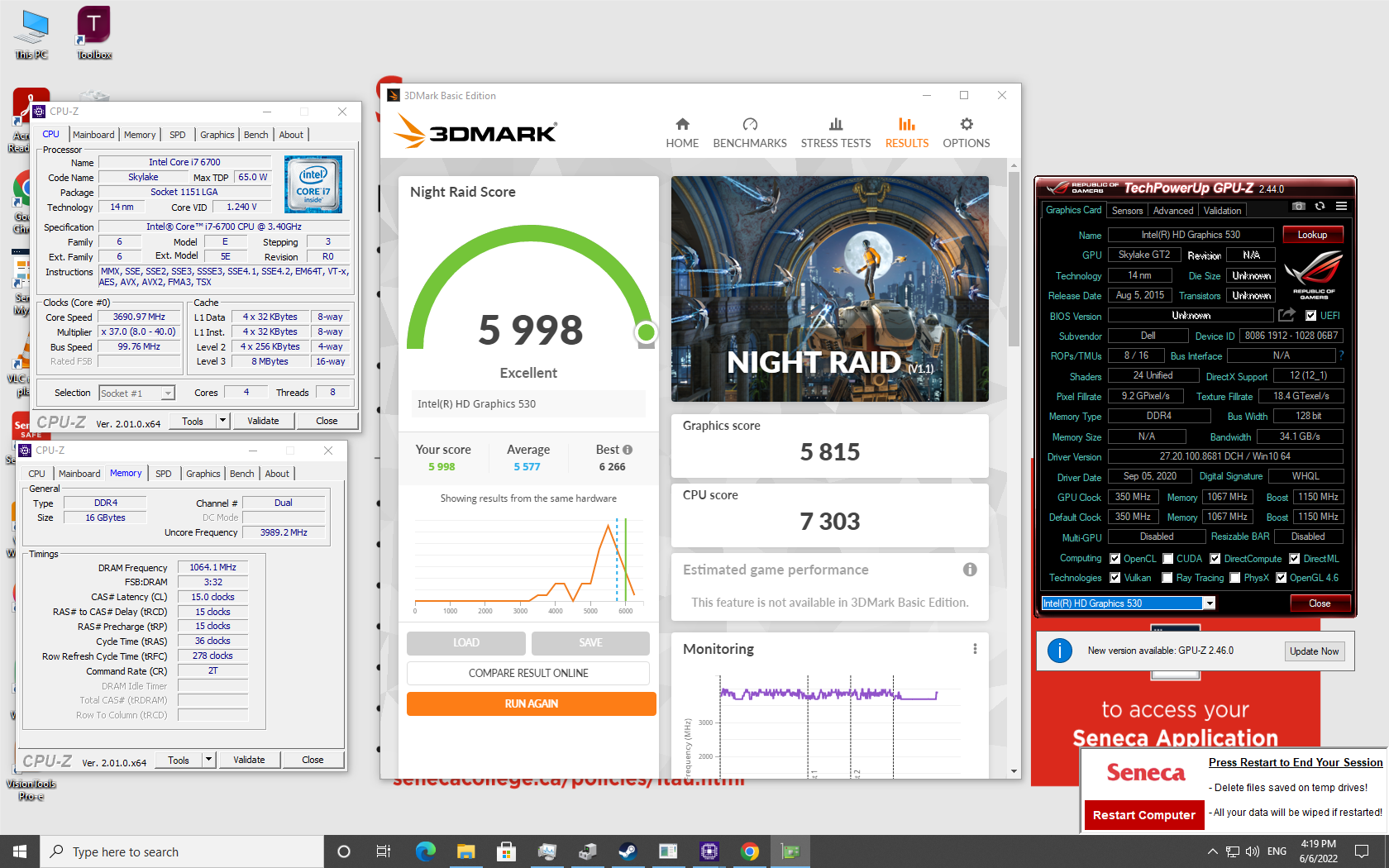Screen dimensions: 1389x868
Task: Click the BIOS version export share icon
Action: click(1286, 315)
